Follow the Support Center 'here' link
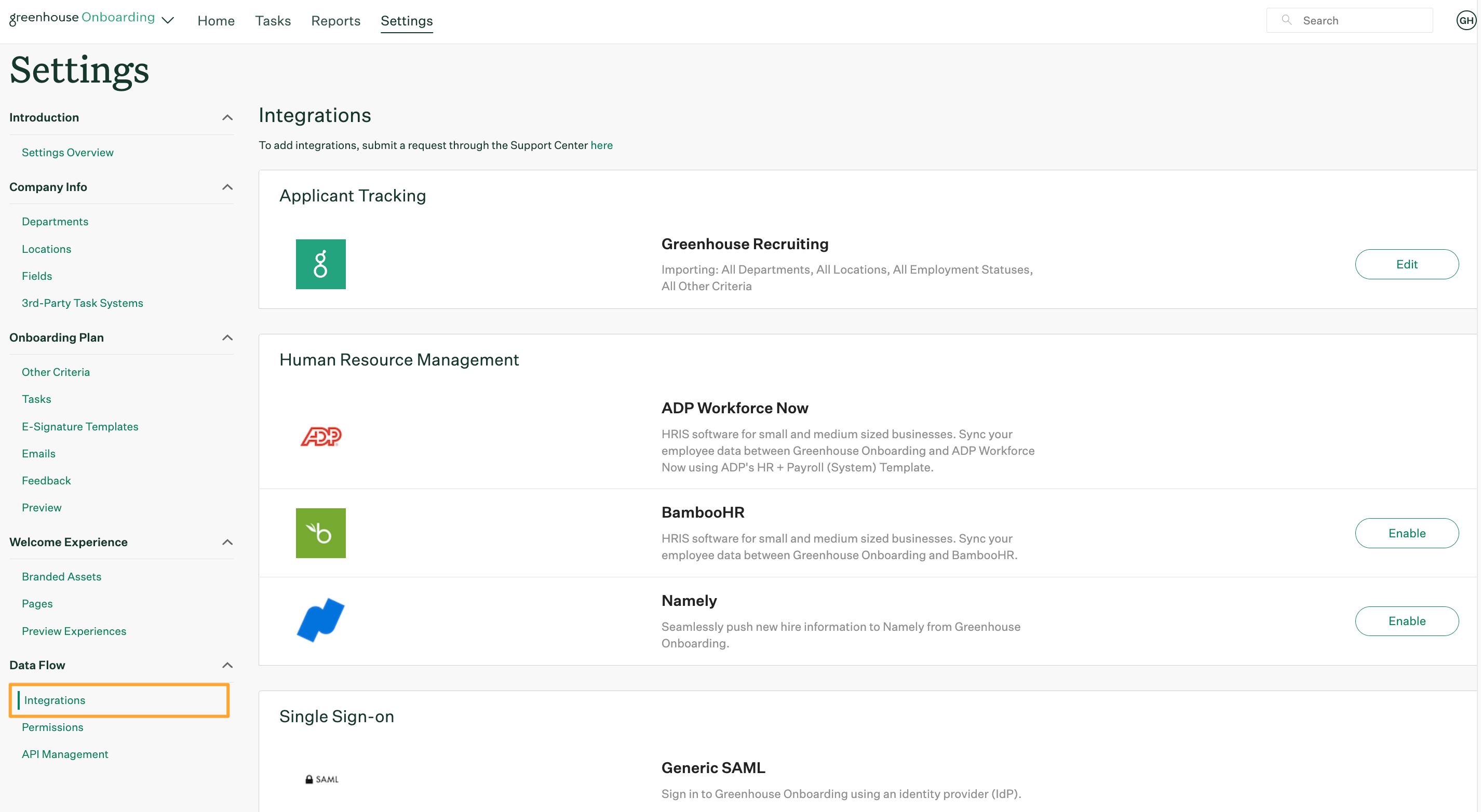The height and width of the screenshot is (812, 1481). pos(601,145)
